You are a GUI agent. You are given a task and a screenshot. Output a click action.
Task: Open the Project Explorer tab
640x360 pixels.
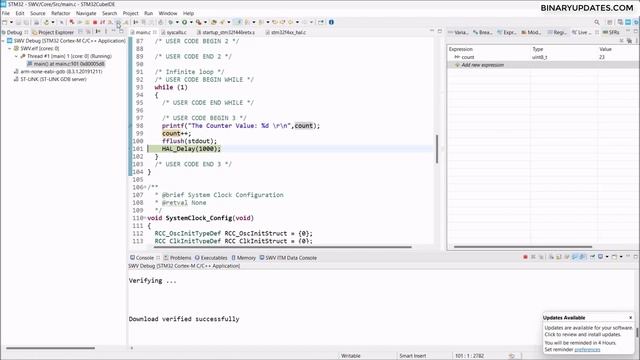pos(53,32)
